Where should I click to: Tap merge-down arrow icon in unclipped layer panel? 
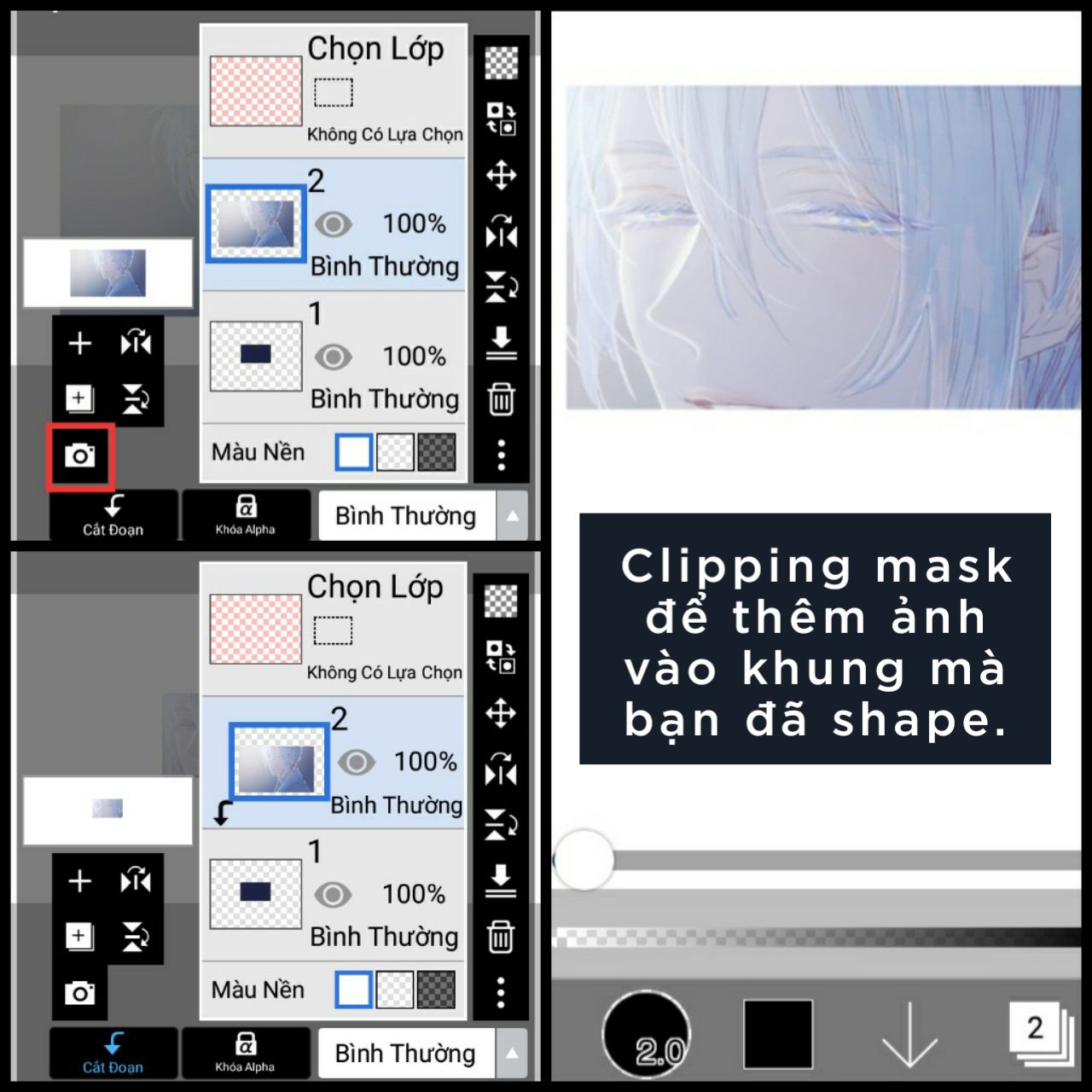pyautogui.click(x=501, y=342)
